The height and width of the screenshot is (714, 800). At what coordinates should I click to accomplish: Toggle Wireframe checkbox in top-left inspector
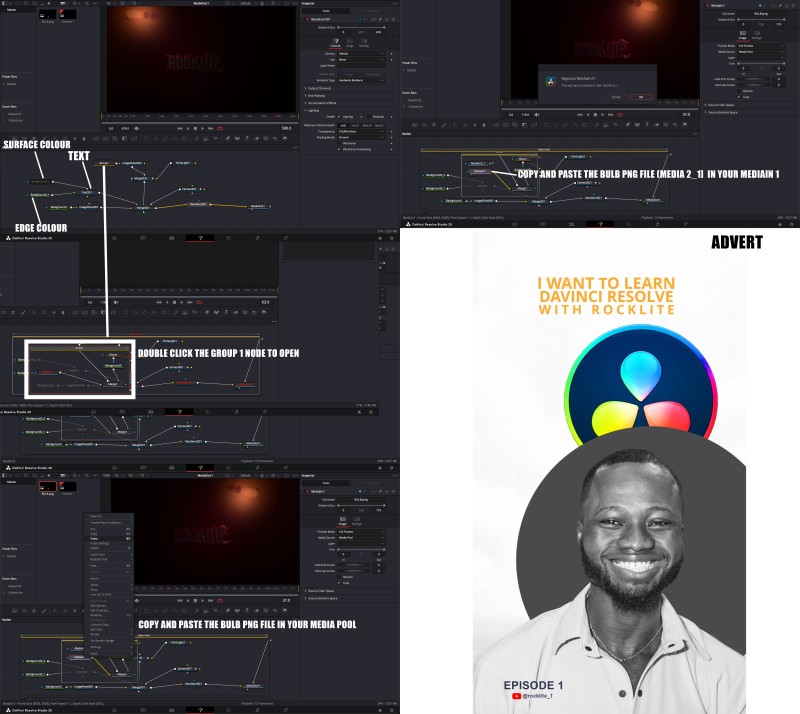[x=339, y=143]
